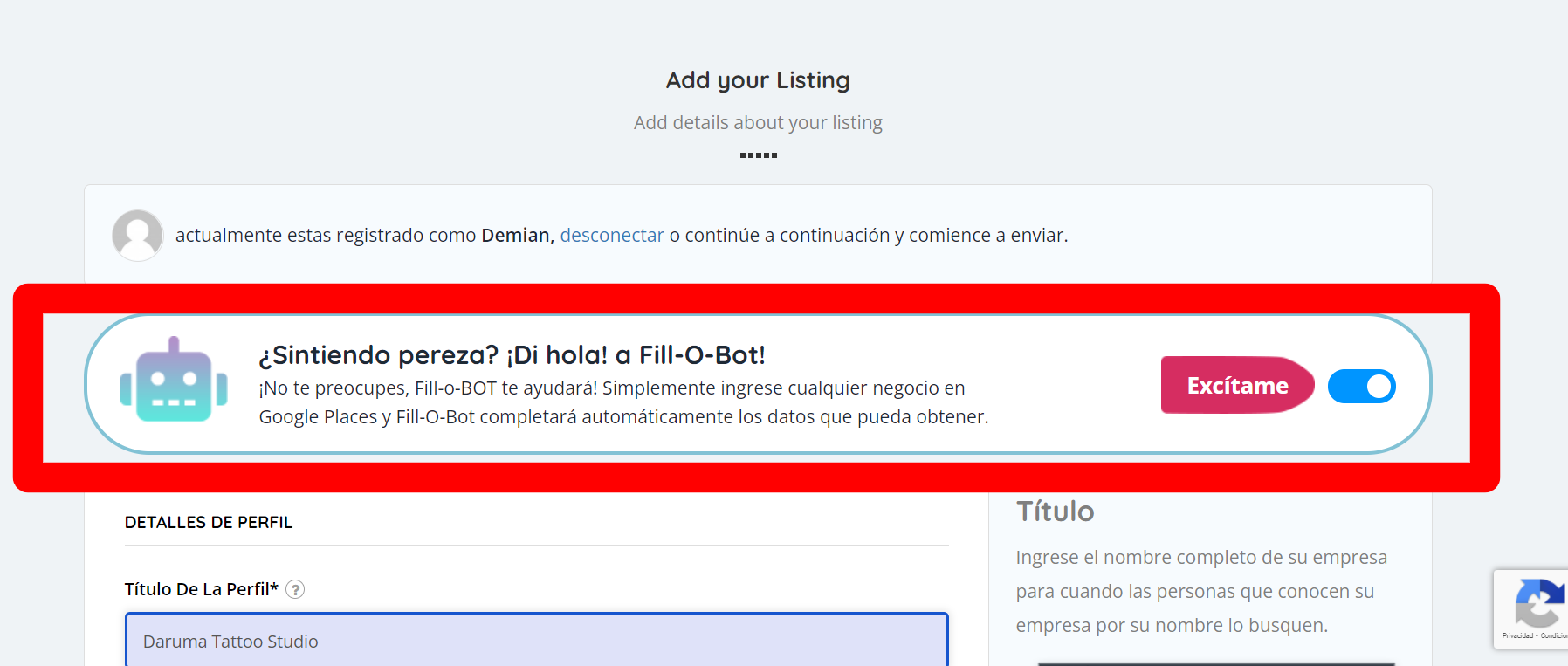Click the gray user avatar icon
Viewport: 1568px width, 666px height.
coord(137,235)
